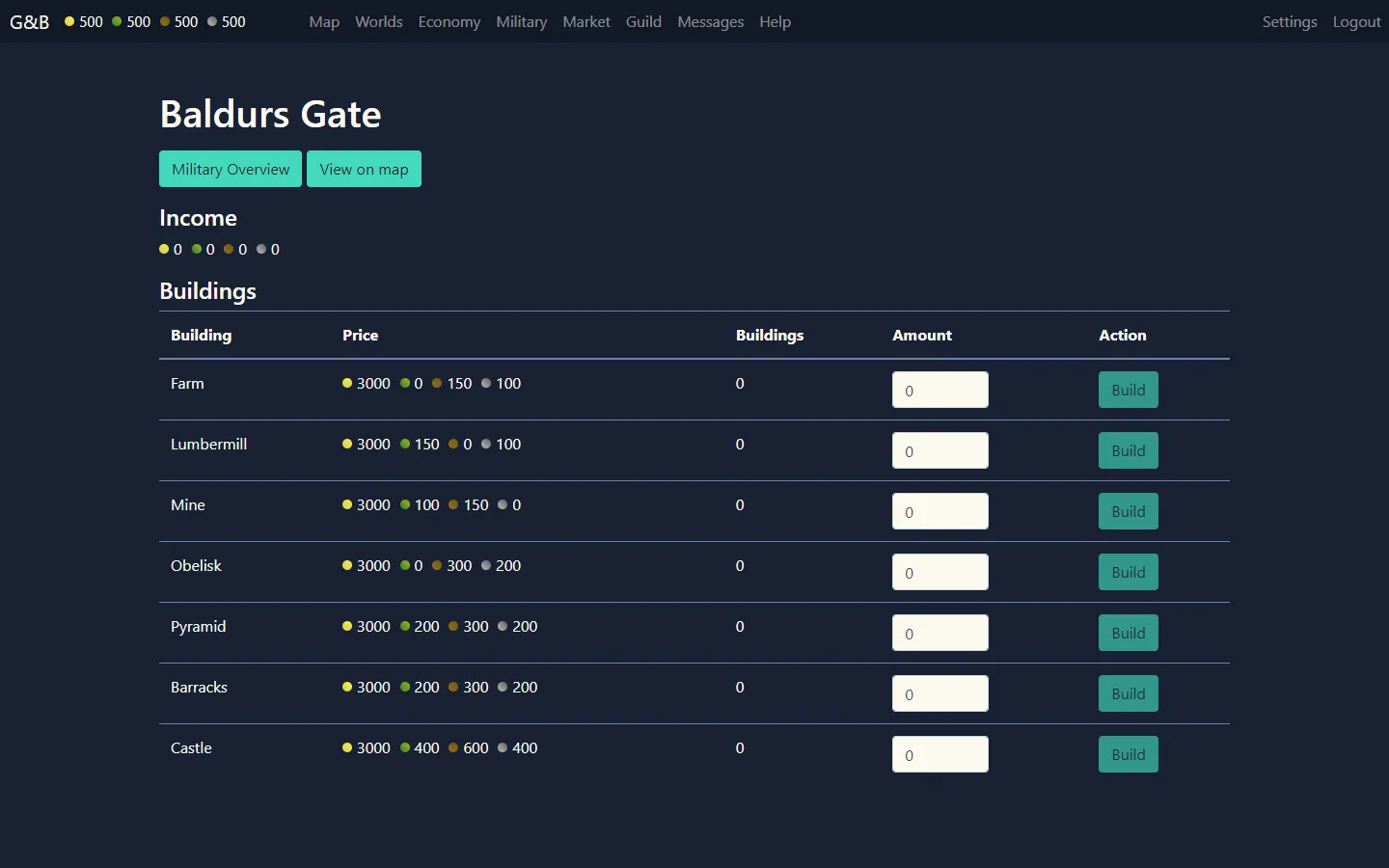Image resolution: width=1389 pixels, height=868 pixels.
Task: Go to the Worlds page
Action: [x=378, y=21]
